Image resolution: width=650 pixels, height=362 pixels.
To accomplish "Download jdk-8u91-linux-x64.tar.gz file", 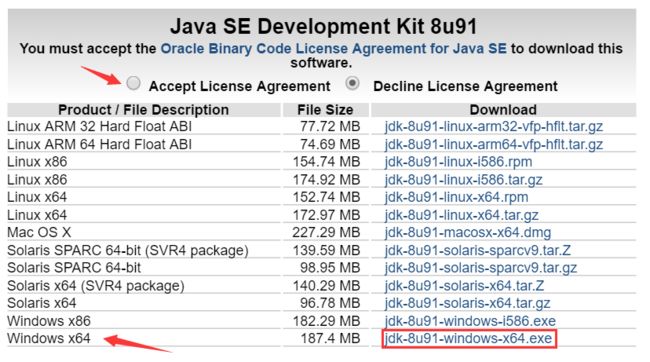I will click(461, 215).
